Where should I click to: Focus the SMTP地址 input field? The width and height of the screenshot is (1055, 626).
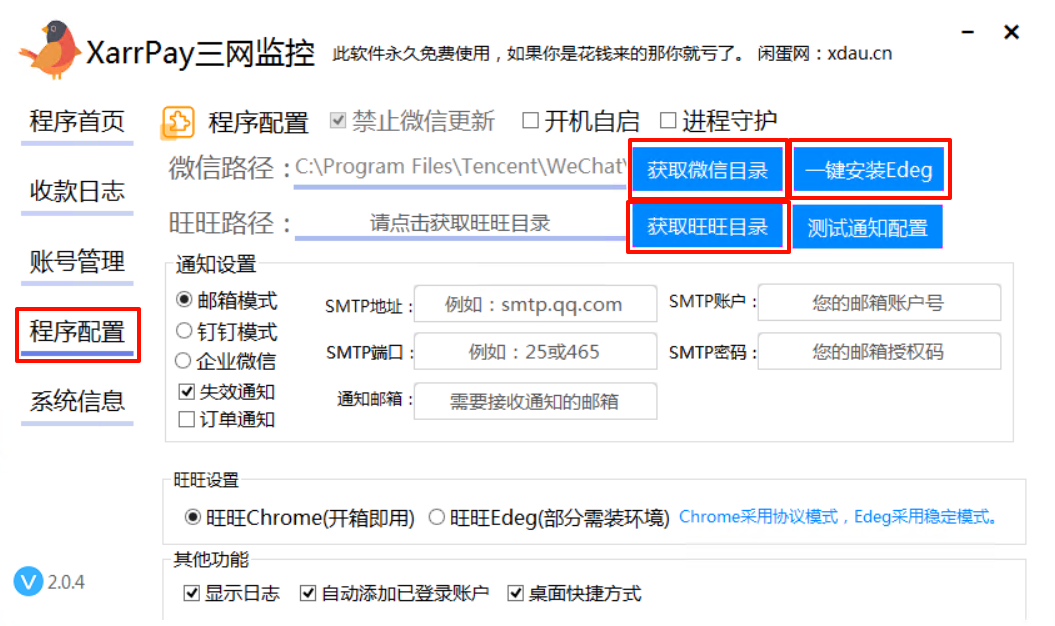click(x=535, y=305)
